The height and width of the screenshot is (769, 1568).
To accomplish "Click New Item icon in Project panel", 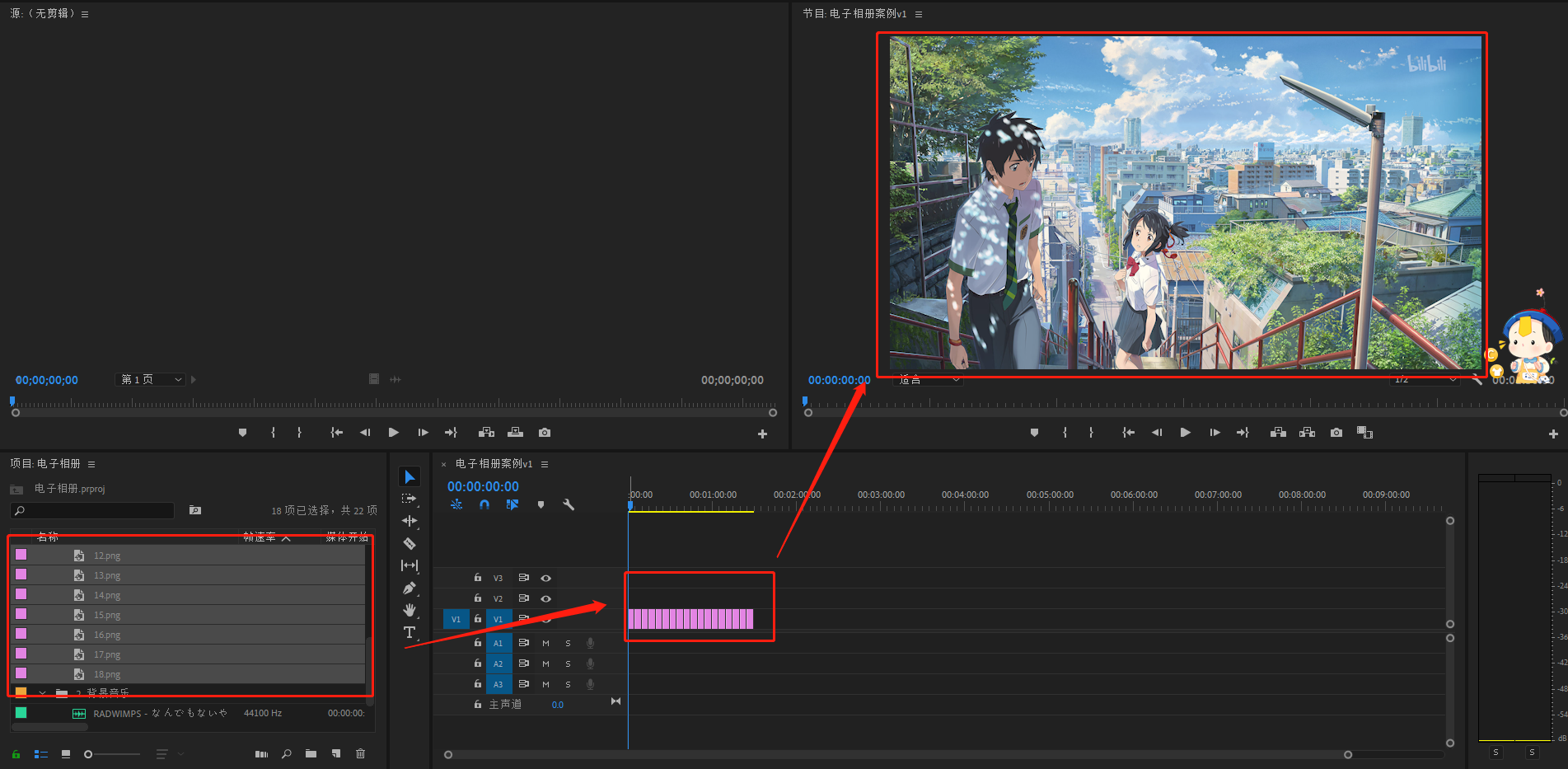I will pos(336,753).
